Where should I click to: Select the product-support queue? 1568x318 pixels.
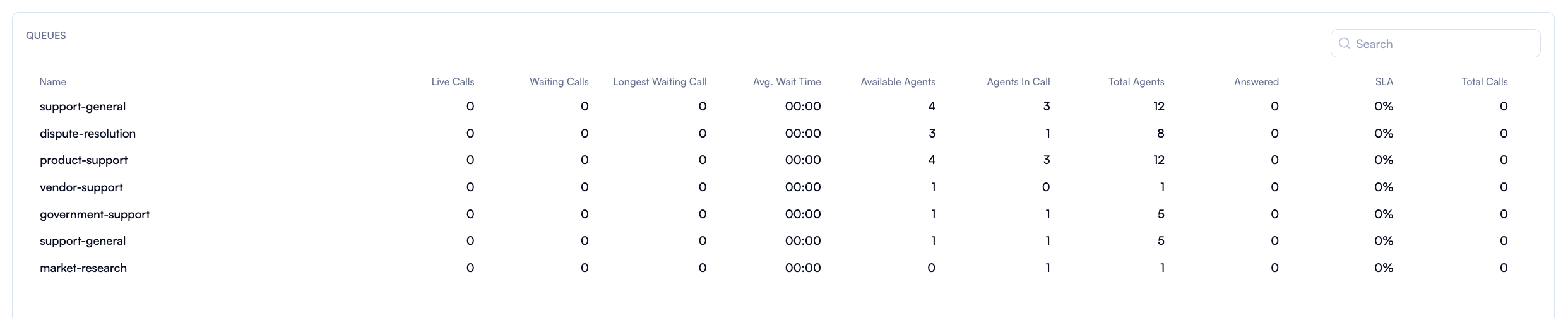point(83,160)
